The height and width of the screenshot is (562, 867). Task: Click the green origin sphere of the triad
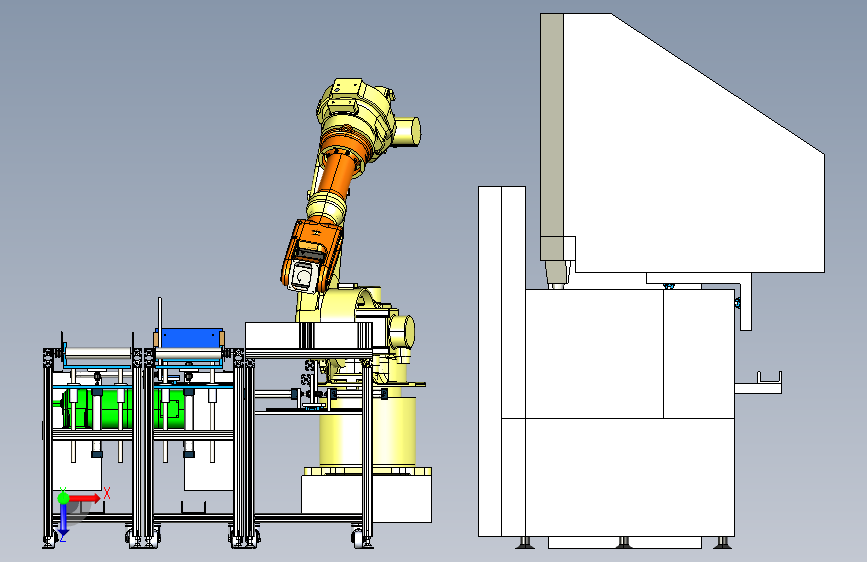pyautogui.click(x=63, y=498)
